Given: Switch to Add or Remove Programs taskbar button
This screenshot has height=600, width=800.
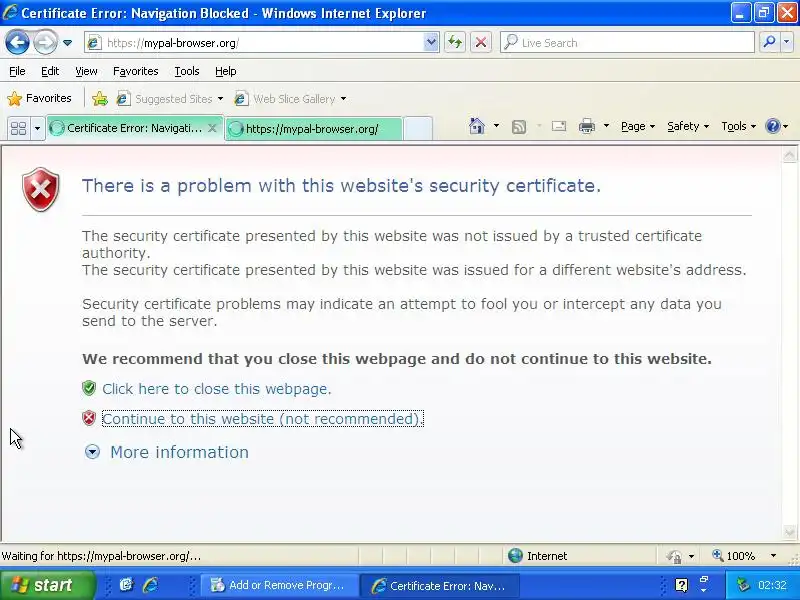Looking at the screenshot, I should [279, 585].
